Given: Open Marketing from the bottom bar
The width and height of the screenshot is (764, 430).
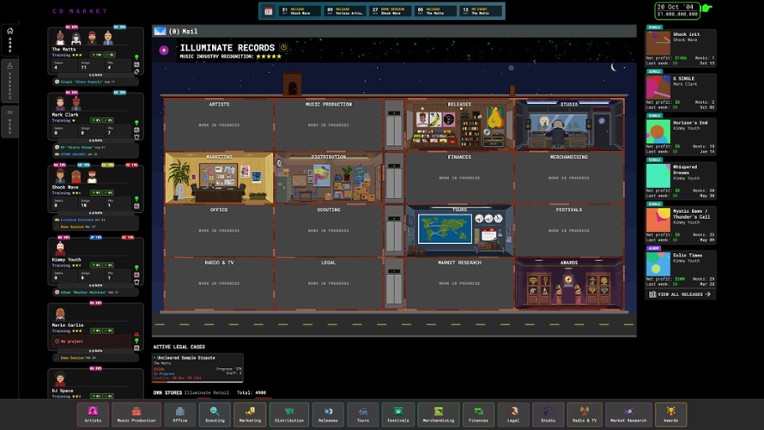Looking at the screenshot, I should pyautogui.click(x=250, y=414).
